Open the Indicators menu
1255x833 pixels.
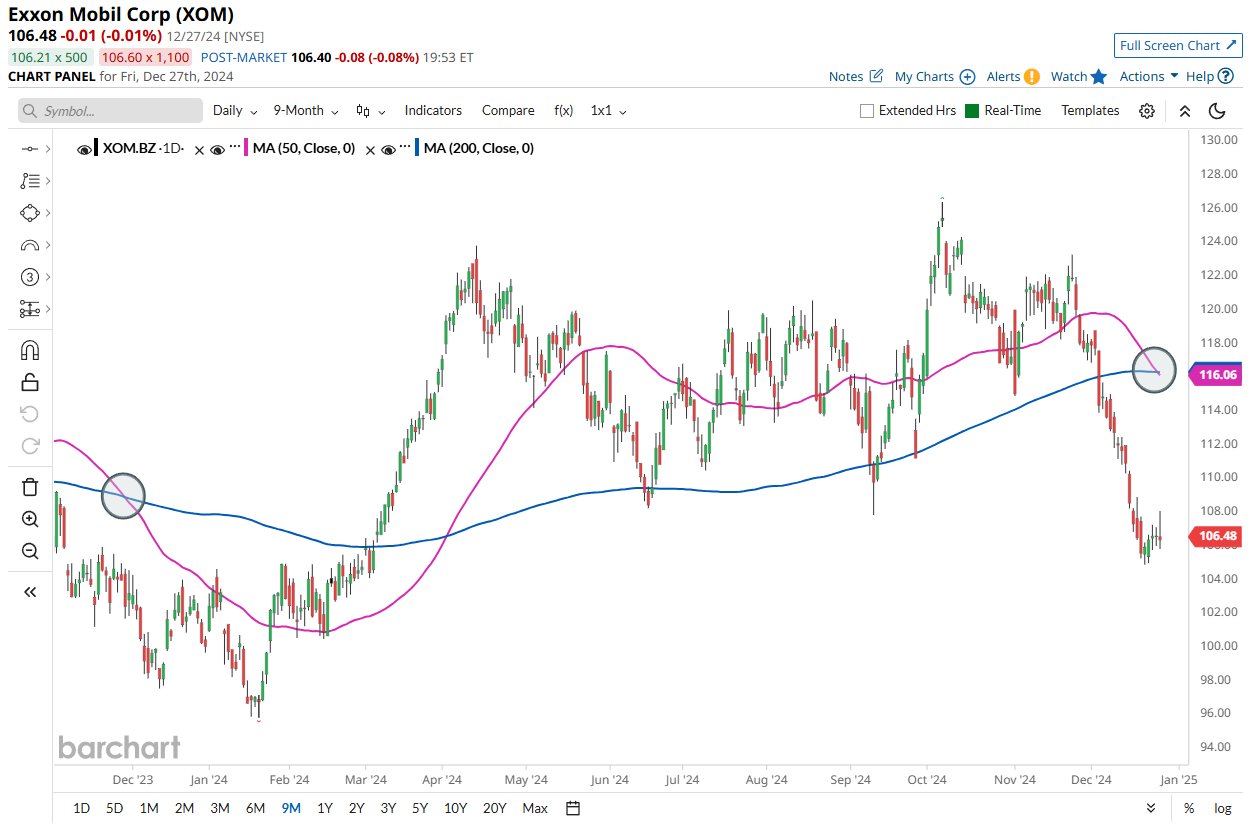(433, 111)
